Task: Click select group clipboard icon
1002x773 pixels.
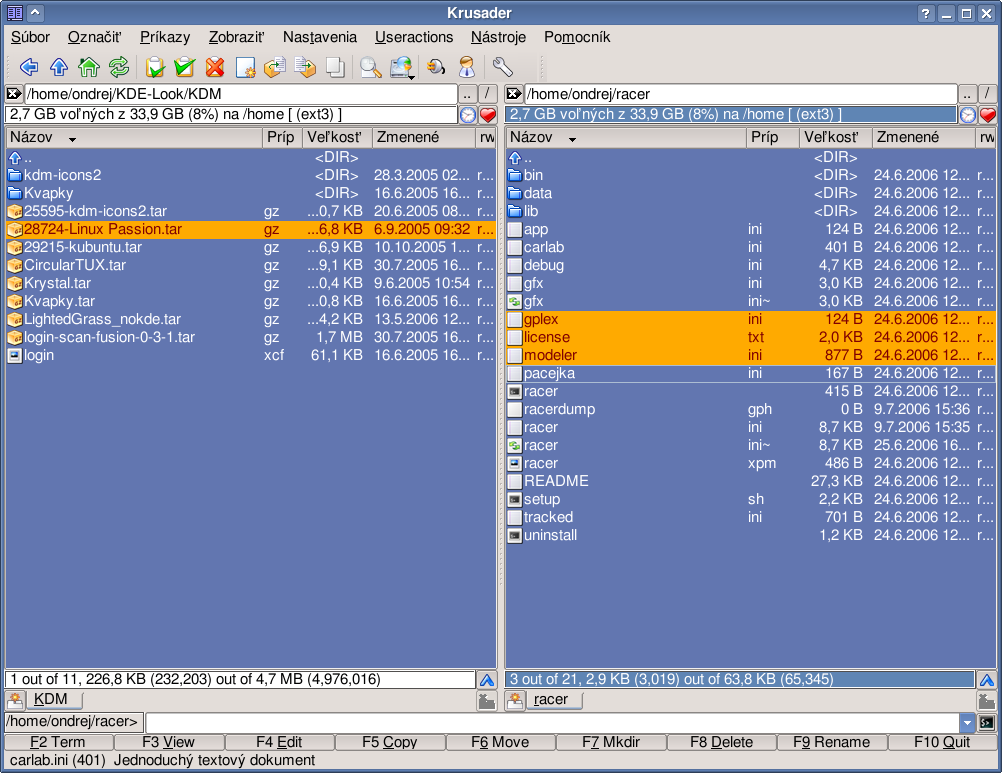Action: [155, 66]
